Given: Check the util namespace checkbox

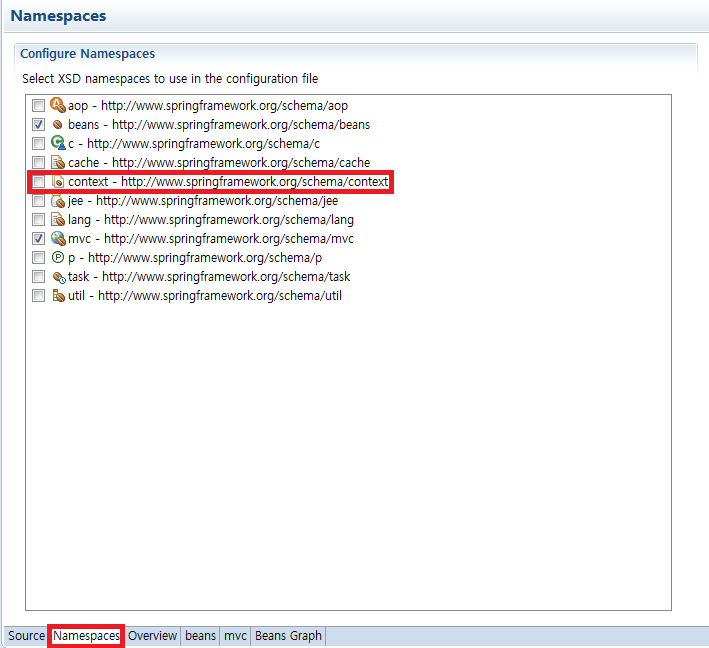Looking at the screenshot, I should pyautogui.click(x=38, y=295).
